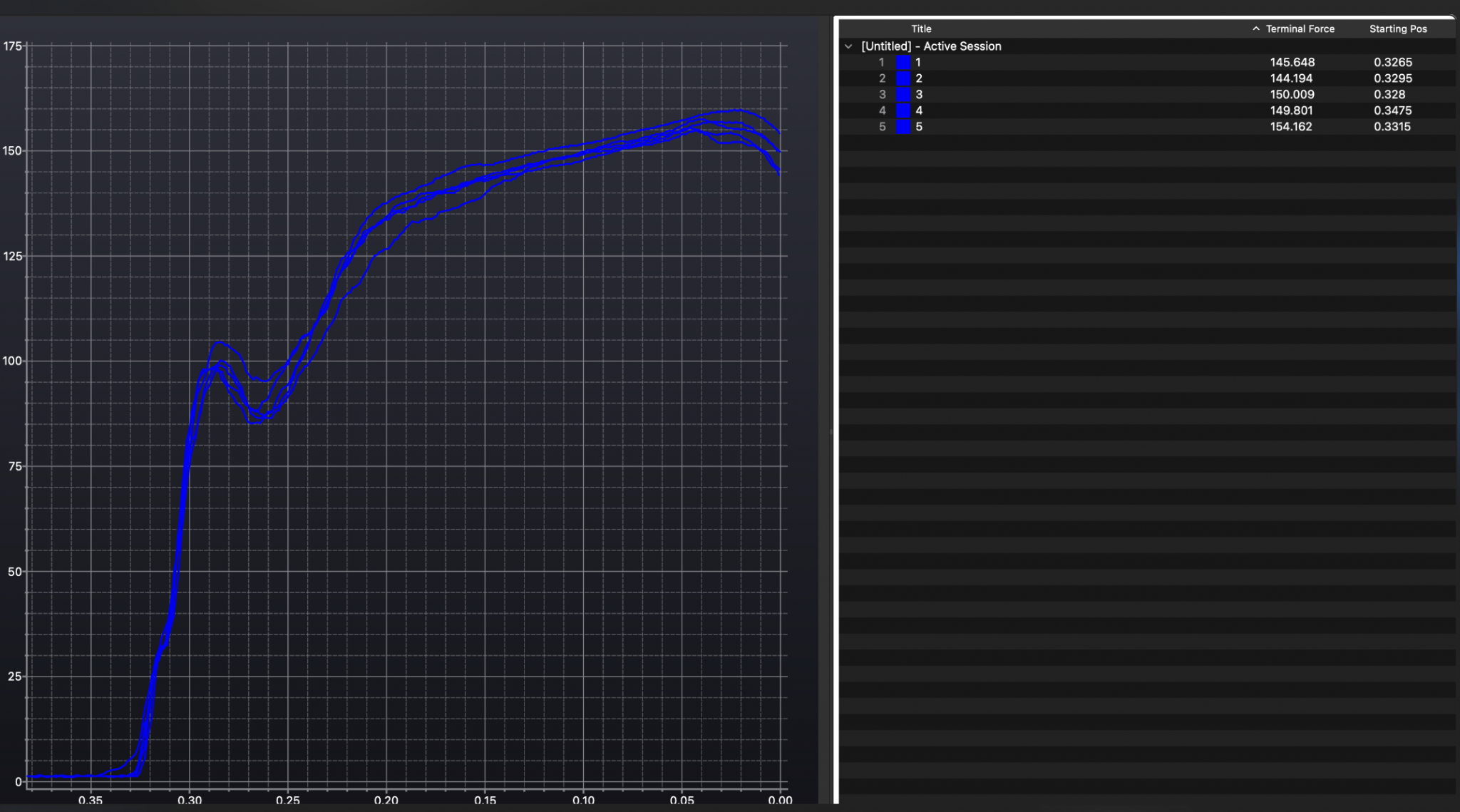The height and width of the screenshot is (812, 1460).
Task: Select Starting Pos value 0.3315
Action: (x=1392, y=126)
